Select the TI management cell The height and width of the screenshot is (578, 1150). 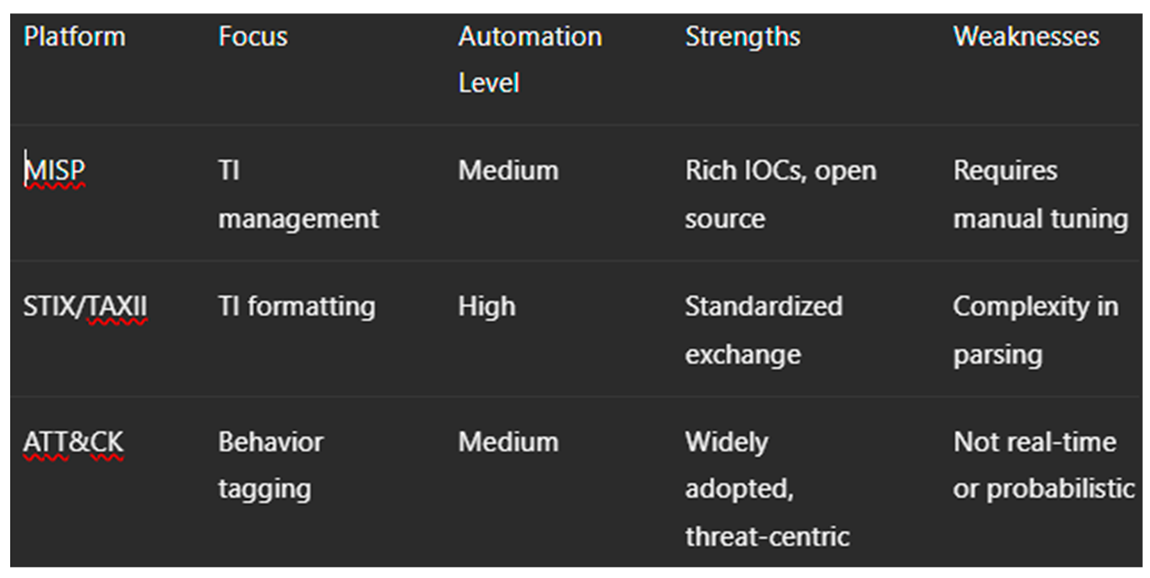(x=298, y=194)
